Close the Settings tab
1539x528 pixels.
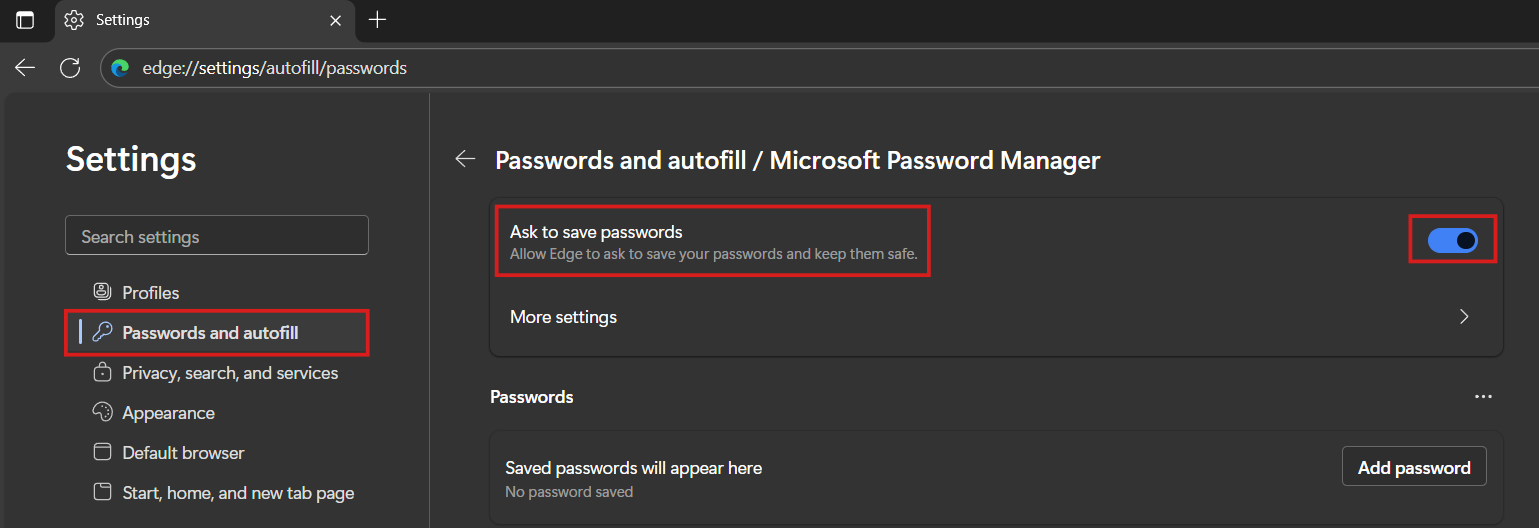coord(336,20)
